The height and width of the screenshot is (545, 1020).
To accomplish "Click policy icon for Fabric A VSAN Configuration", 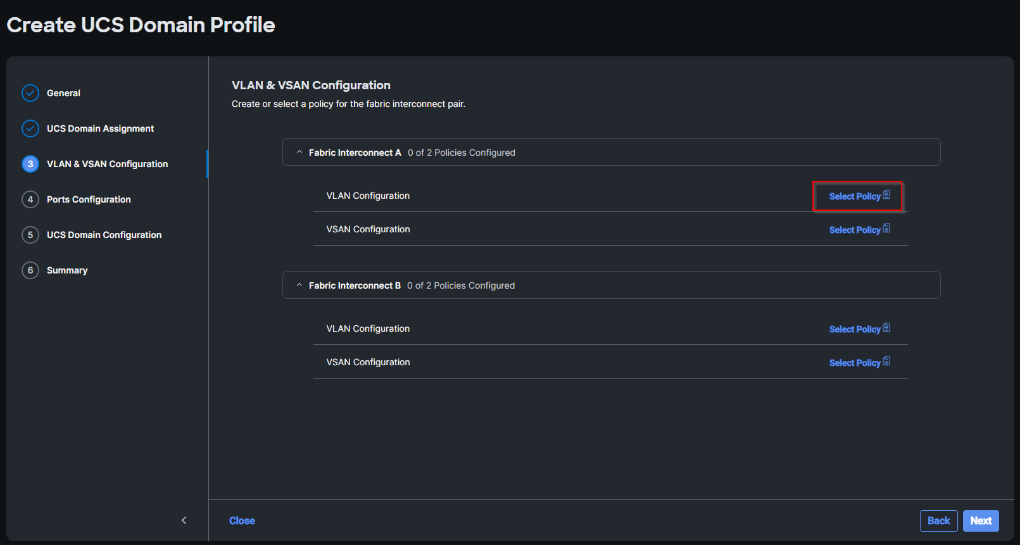I will click(887, 229).
